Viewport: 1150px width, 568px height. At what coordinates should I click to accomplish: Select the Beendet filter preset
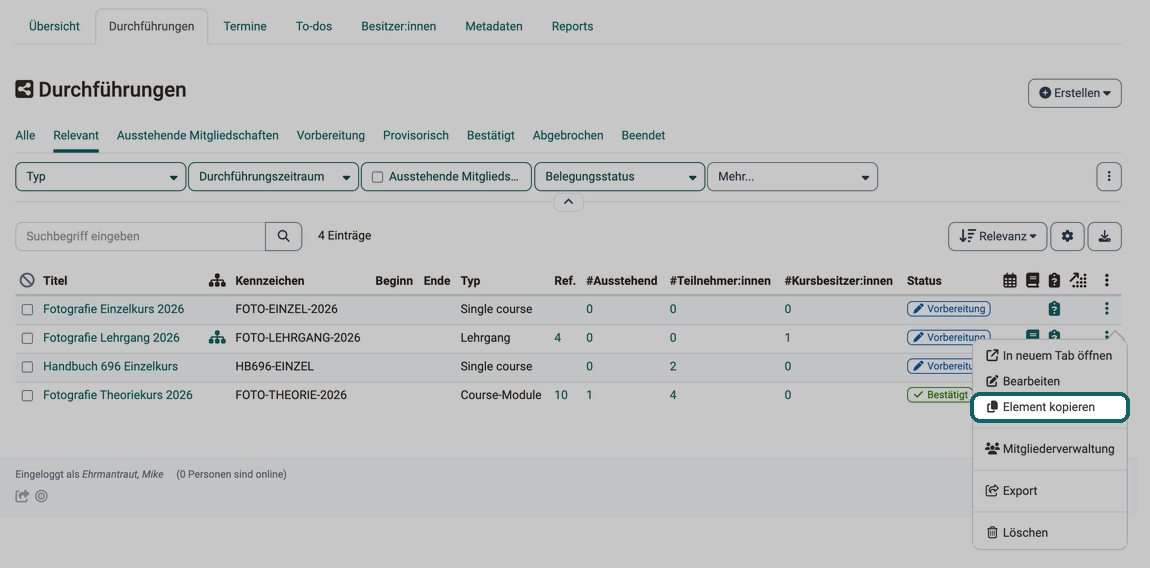click(x=643, y=136)
